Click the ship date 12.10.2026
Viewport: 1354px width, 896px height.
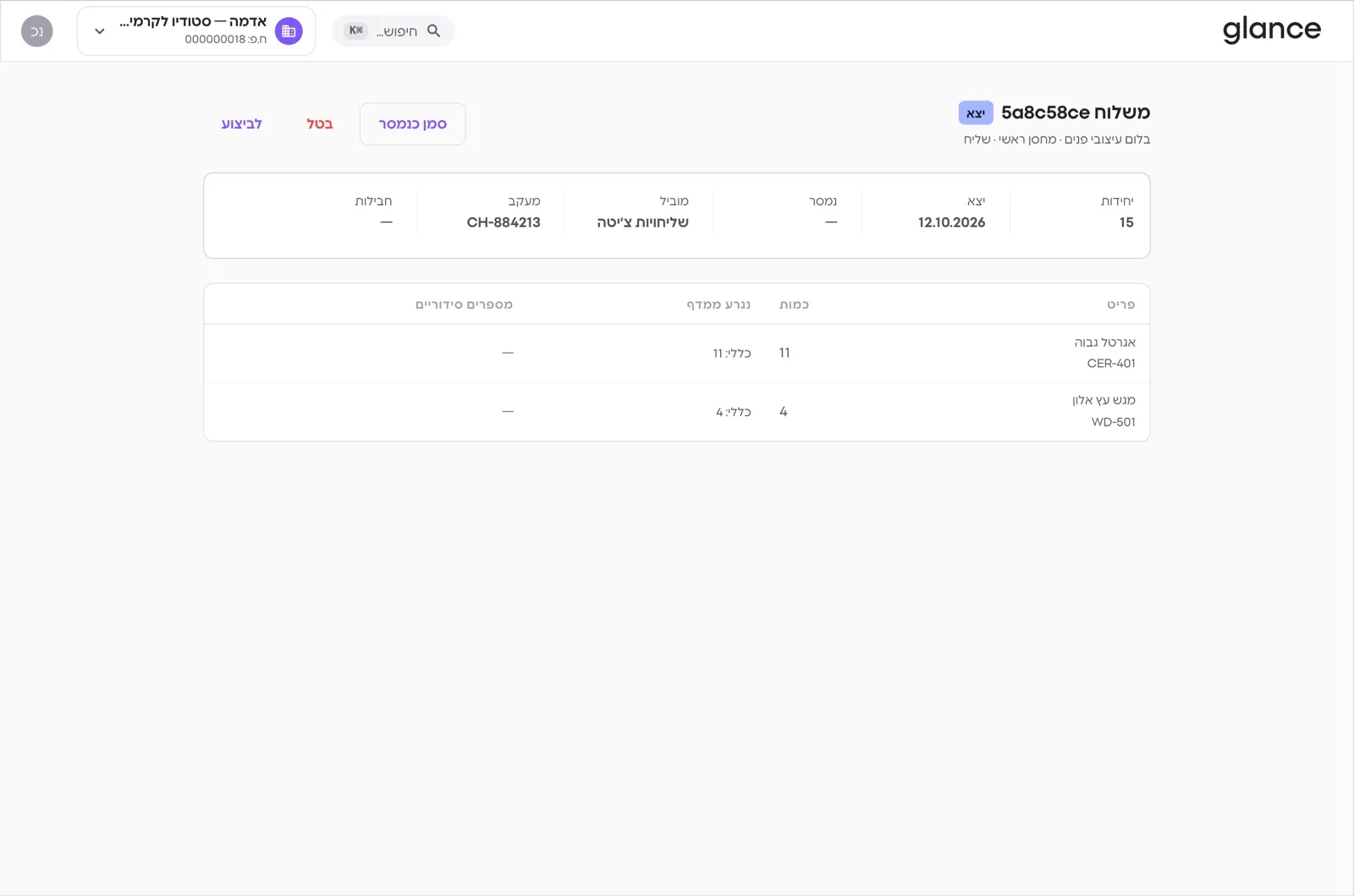pos(951,223)
